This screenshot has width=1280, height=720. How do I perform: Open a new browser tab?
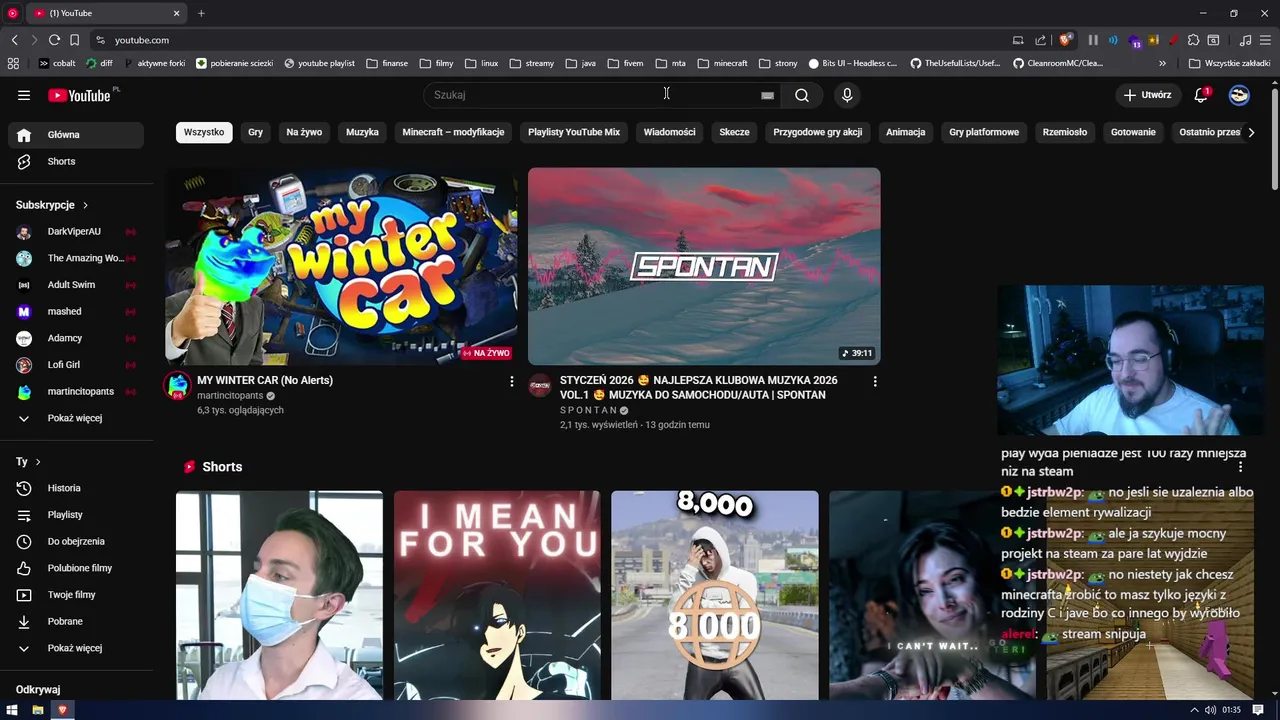click(201, 13)
